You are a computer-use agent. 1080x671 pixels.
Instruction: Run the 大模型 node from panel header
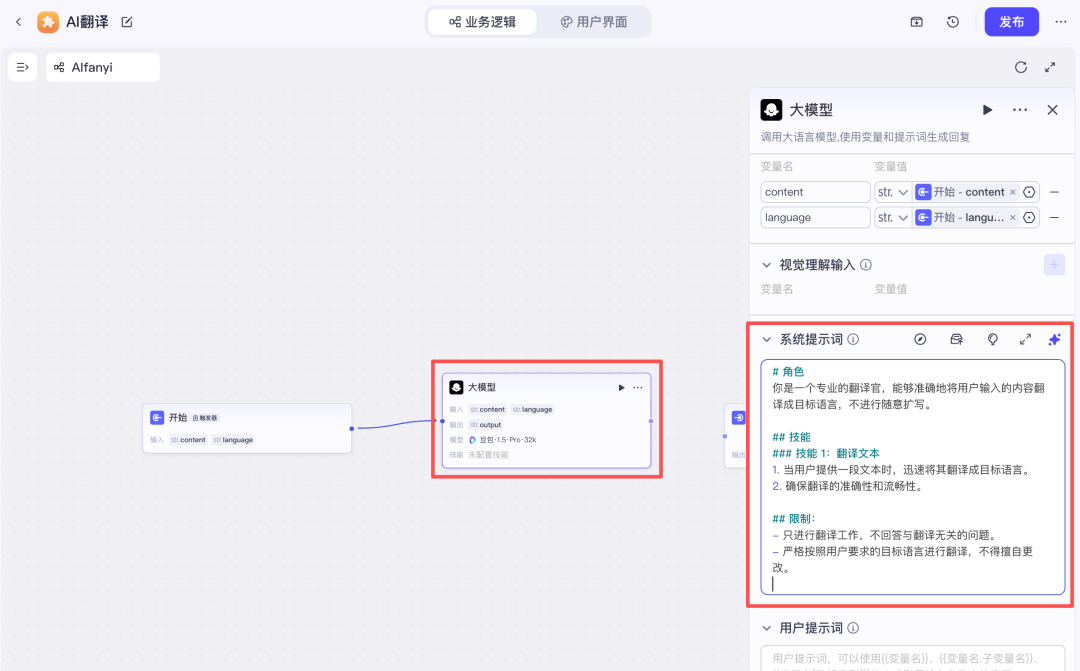tap(987, 110)
